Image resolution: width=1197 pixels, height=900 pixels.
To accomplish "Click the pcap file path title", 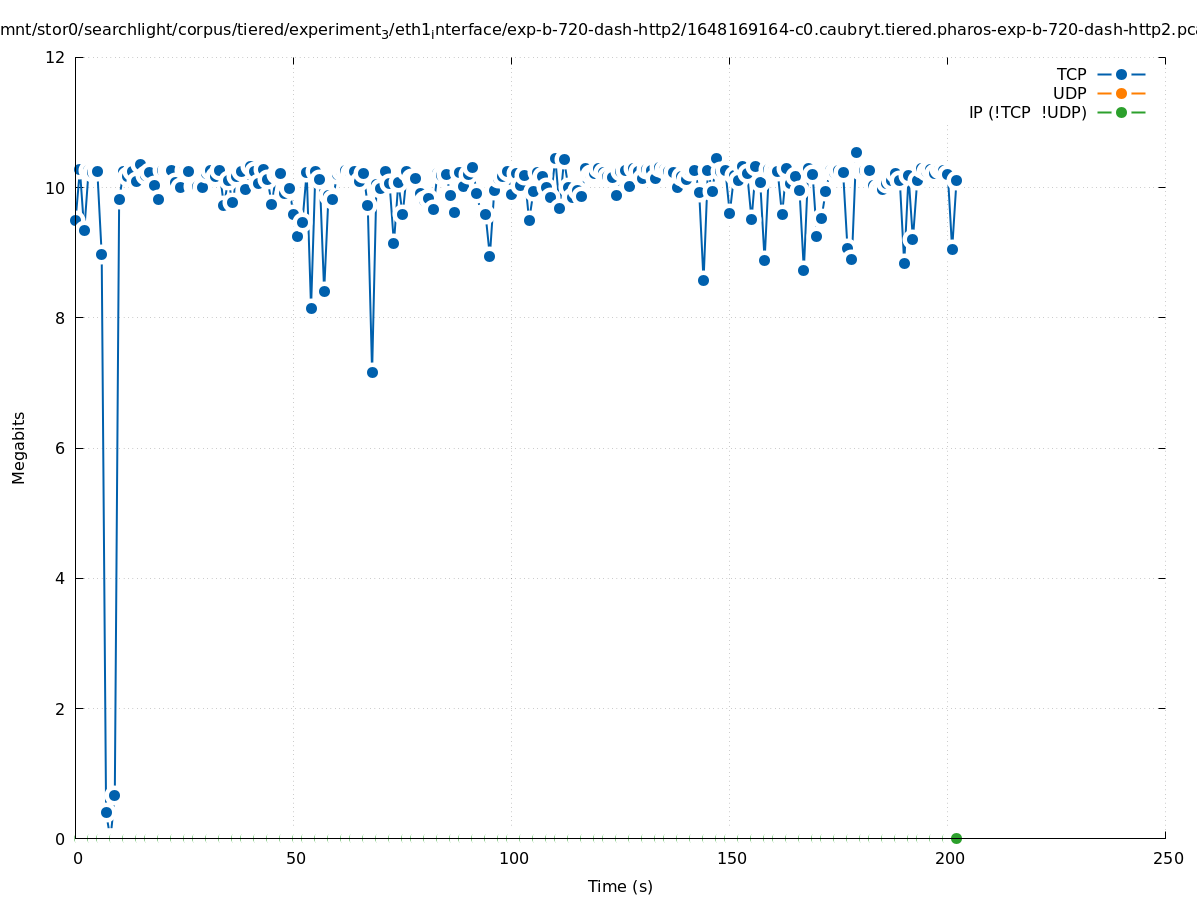I will [598, 31].
